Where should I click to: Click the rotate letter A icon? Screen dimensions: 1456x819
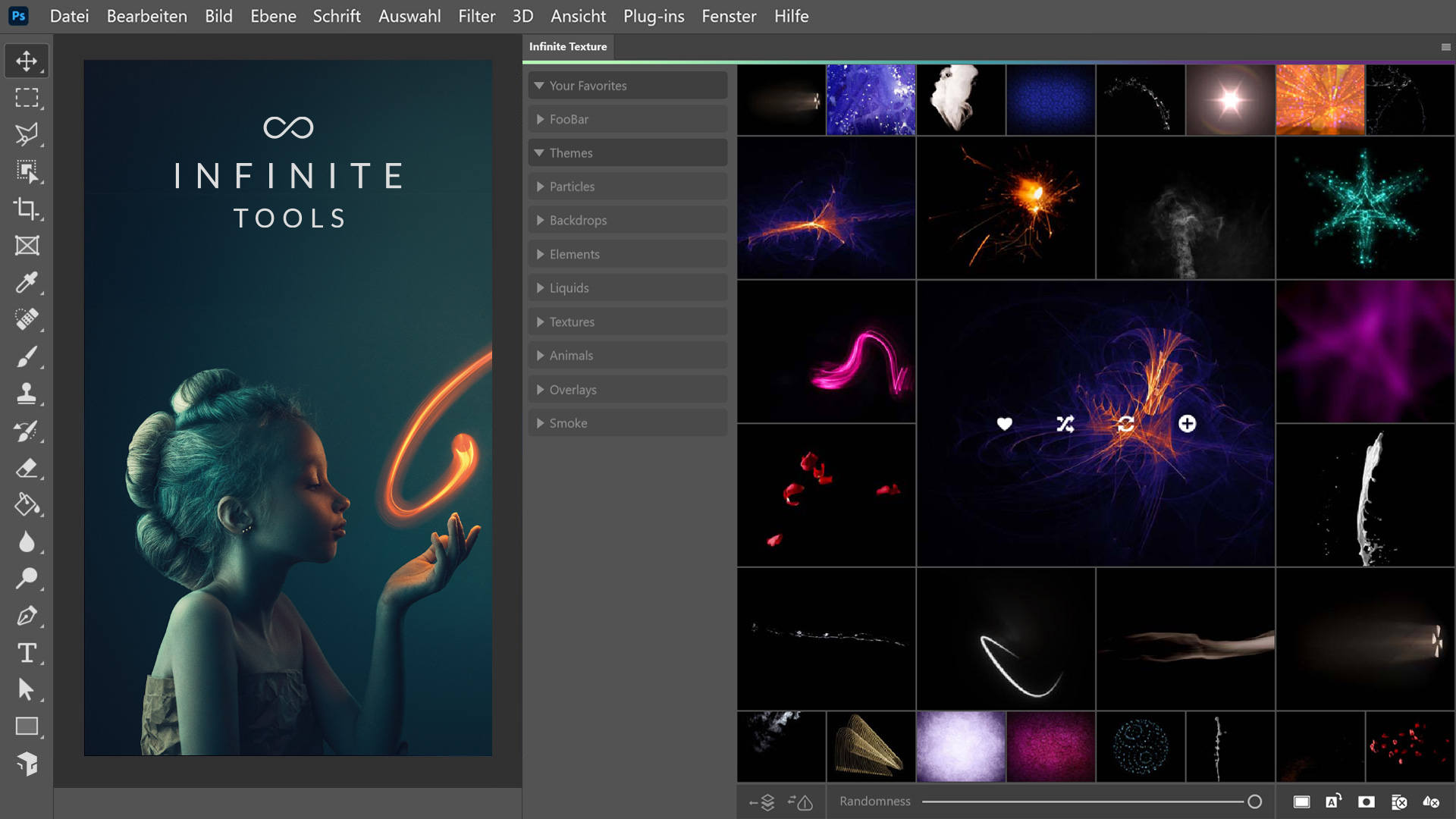click(1334, 802)
